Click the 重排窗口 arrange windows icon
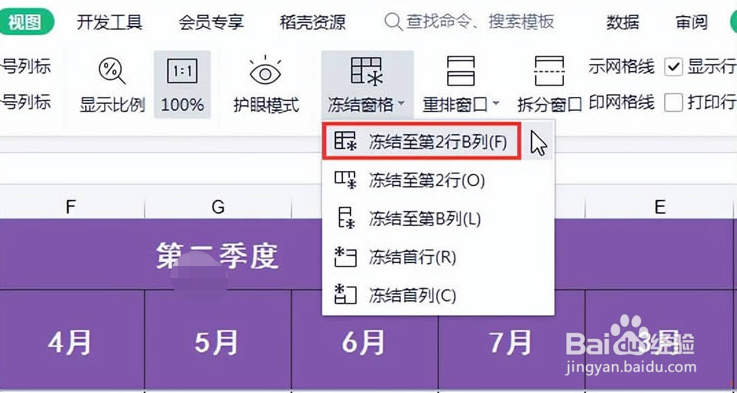 (461, 71)
